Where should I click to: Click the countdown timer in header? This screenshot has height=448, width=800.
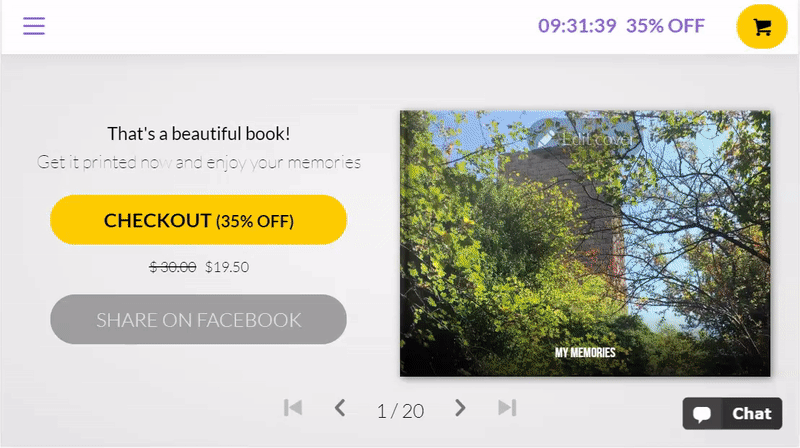tap(577, 26)
